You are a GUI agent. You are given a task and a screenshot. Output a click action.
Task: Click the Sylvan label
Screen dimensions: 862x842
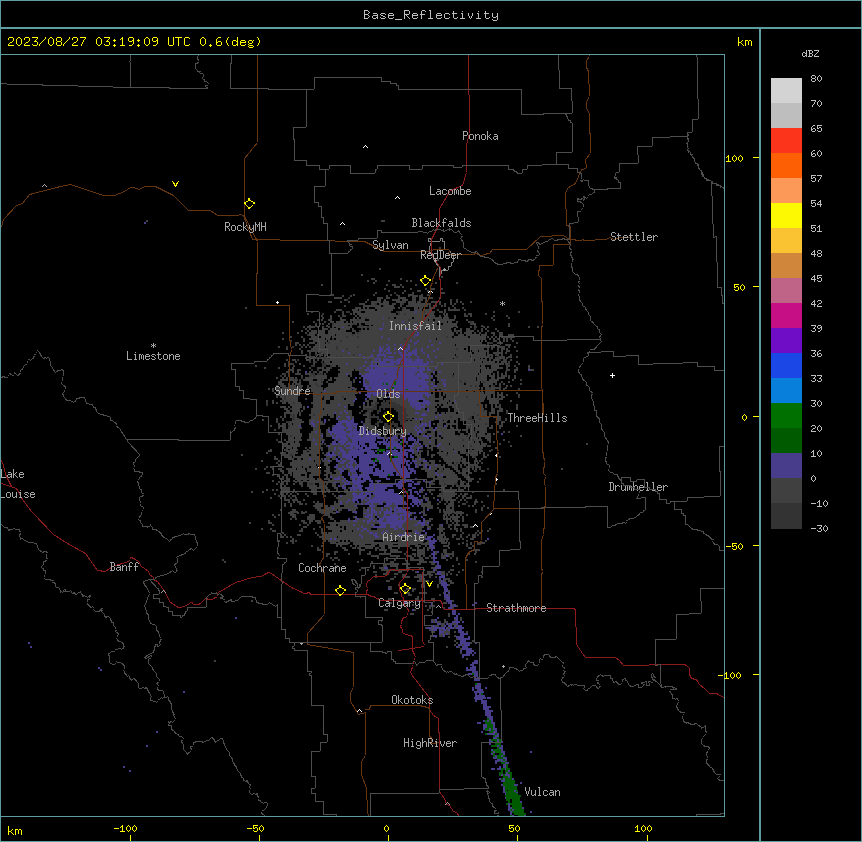pyautogui.click(x=390, y=245)
